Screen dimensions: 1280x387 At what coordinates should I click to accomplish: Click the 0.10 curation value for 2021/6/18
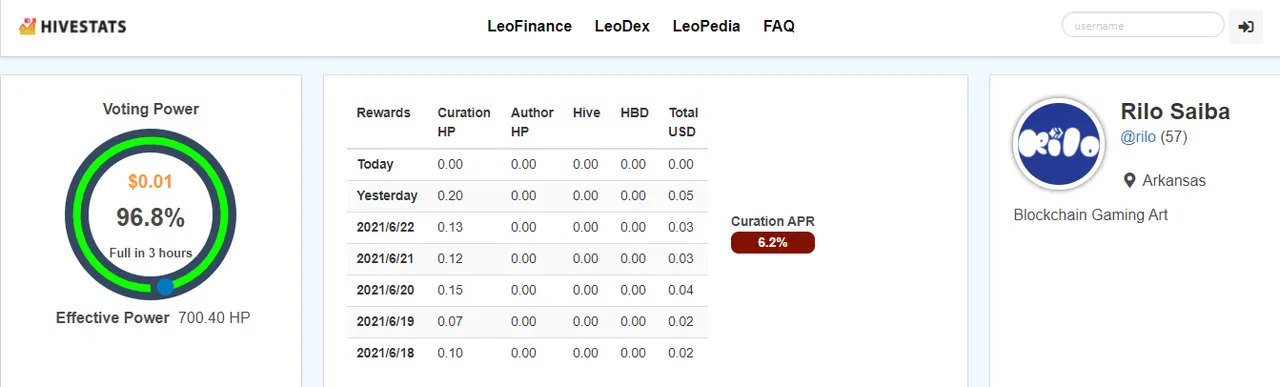click(x=450, y=353)
